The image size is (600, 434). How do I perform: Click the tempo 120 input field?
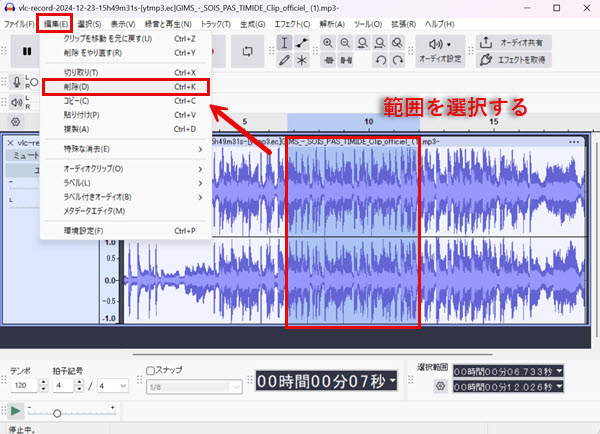click(x=24, y=385)
